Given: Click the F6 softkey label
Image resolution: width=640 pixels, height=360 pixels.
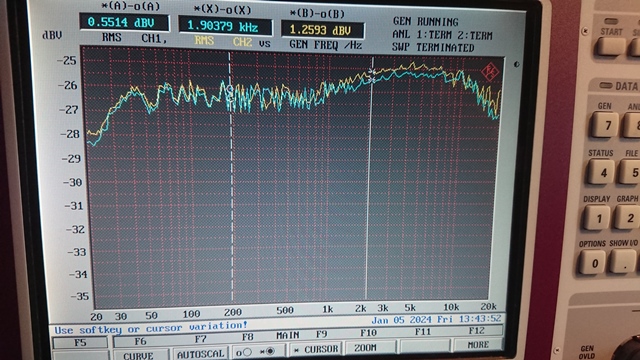Looking at the screenshot, I should (x=140, y=341).
